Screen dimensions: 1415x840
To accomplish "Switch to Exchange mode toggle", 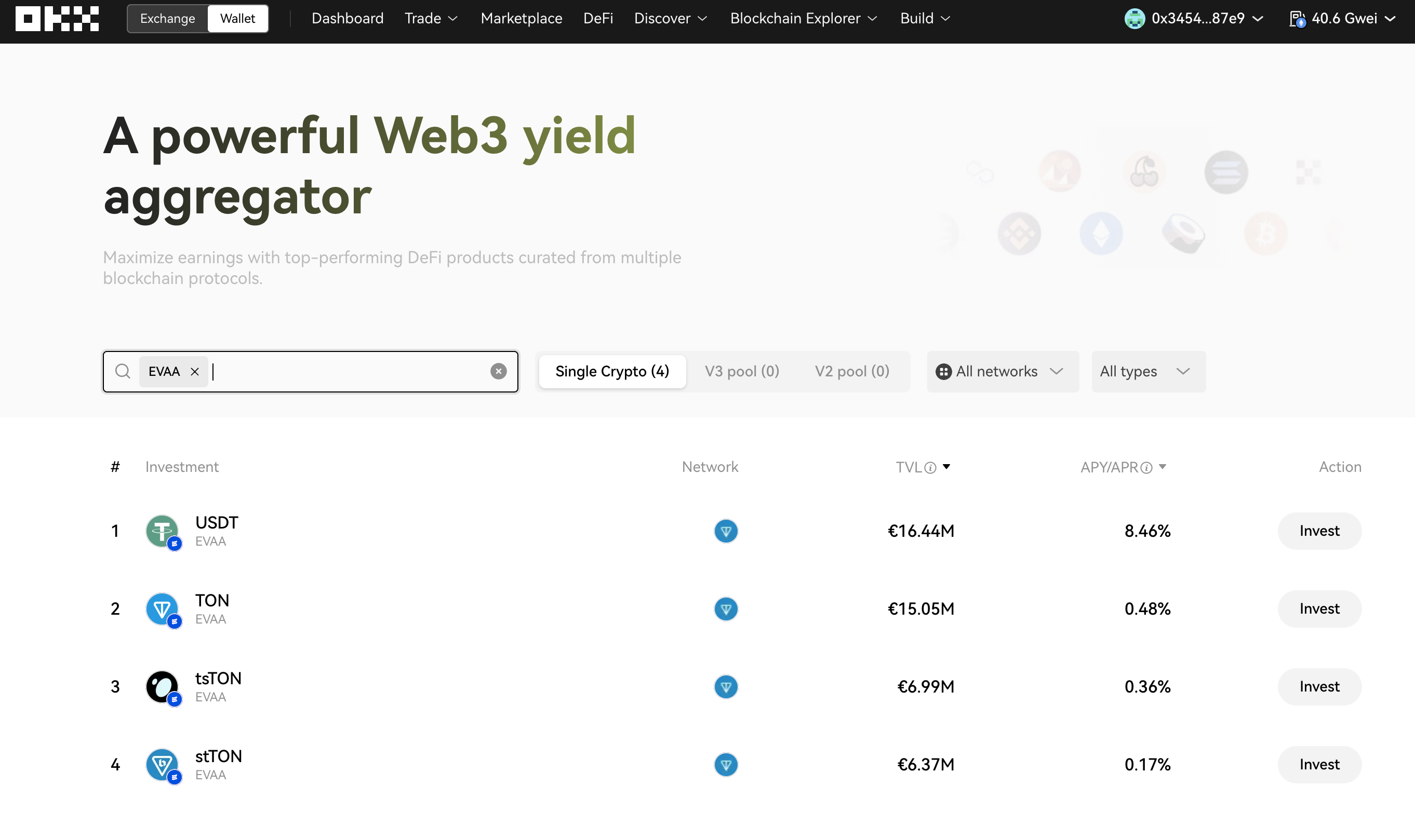I will (168, 19).
